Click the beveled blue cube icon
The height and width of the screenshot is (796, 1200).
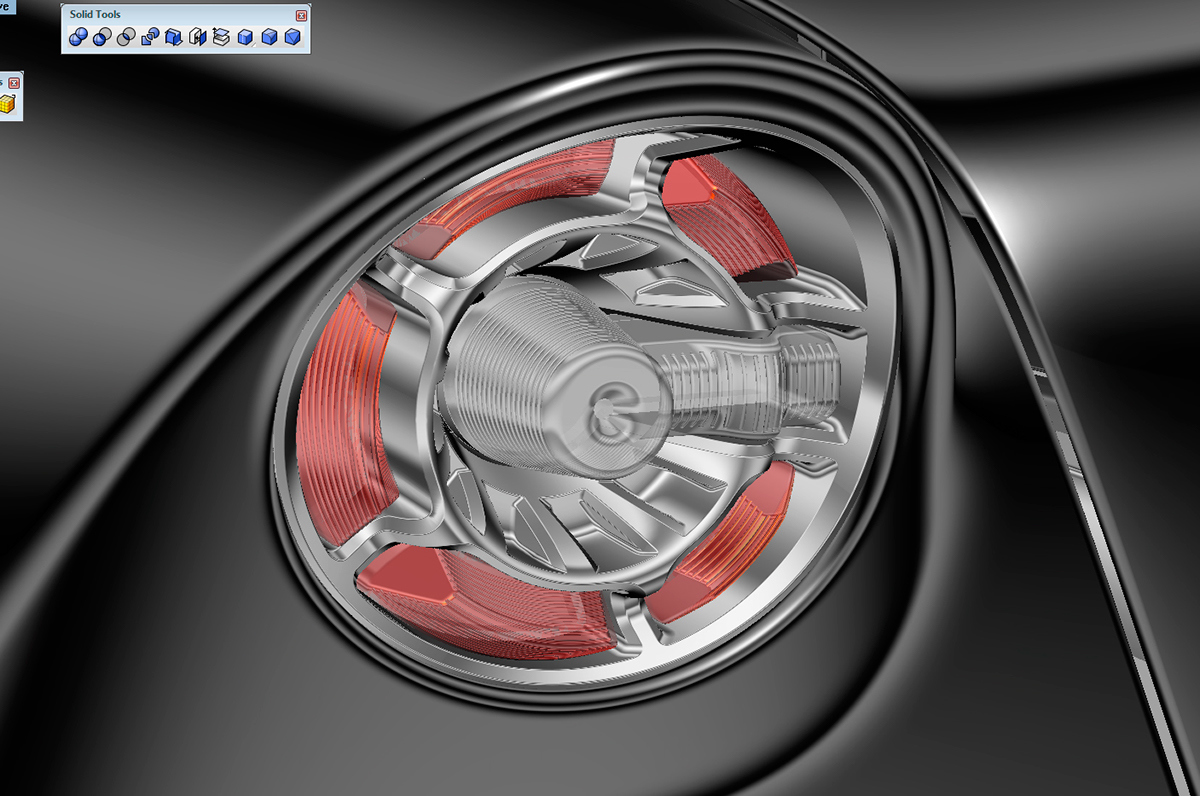tap(268, 37)
